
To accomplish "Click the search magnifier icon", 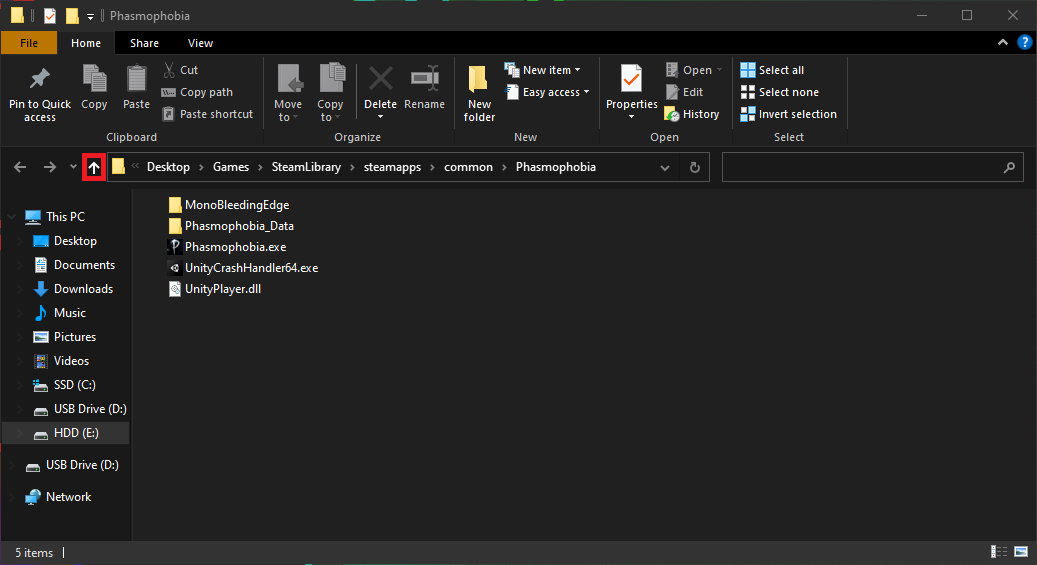I will (x=1009, y=167).
